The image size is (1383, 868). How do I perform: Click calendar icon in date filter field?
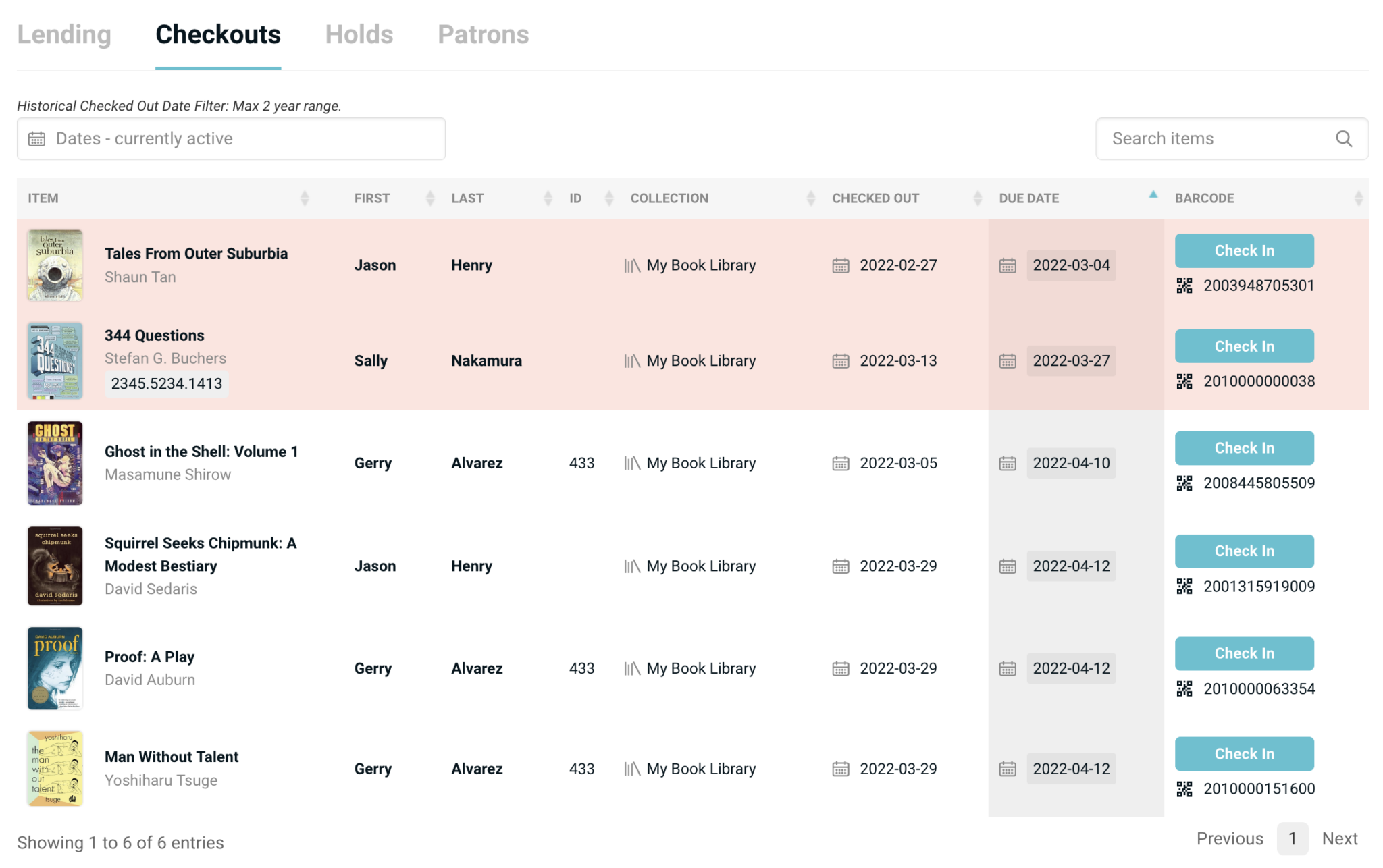click(x=36, y=139)
